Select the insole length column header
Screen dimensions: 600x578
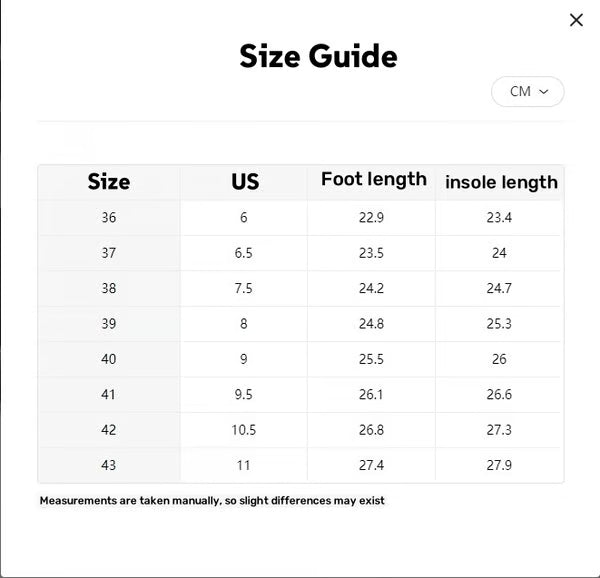(x=501, y=182)
